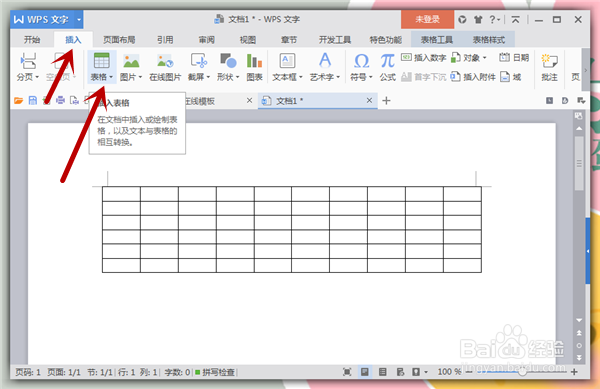Click the zoom in plus button
This screenshot has width=600, height=389.
pos(574,372)
